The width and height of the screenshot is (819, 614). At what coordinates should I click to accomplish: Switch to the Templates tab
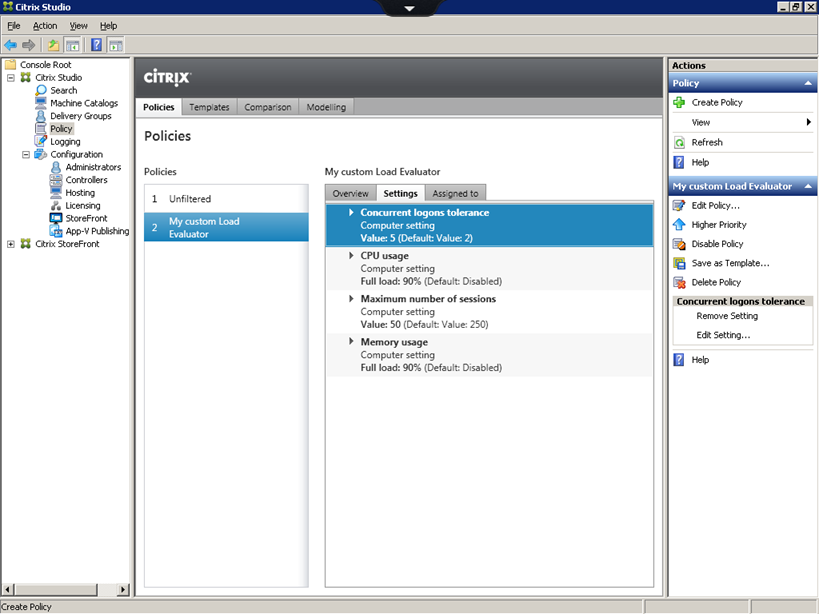pyautogui.click(x=209, y=107)
